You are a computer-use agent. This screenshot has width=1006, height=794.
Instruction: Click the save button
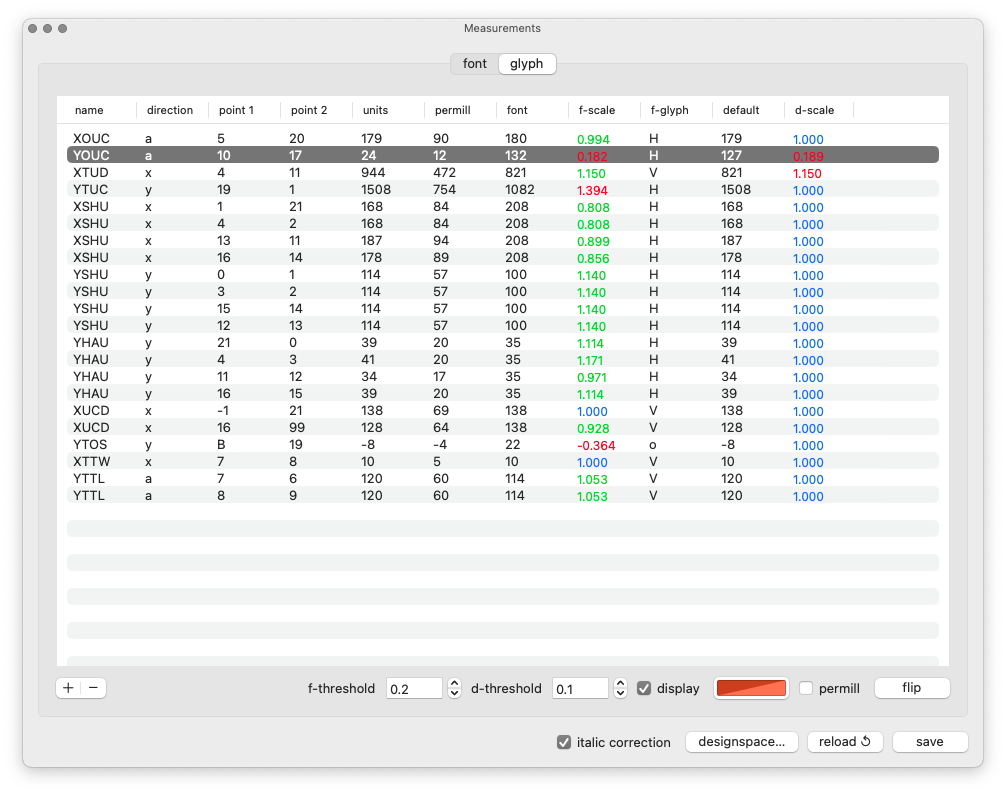(x=929, y=742)
